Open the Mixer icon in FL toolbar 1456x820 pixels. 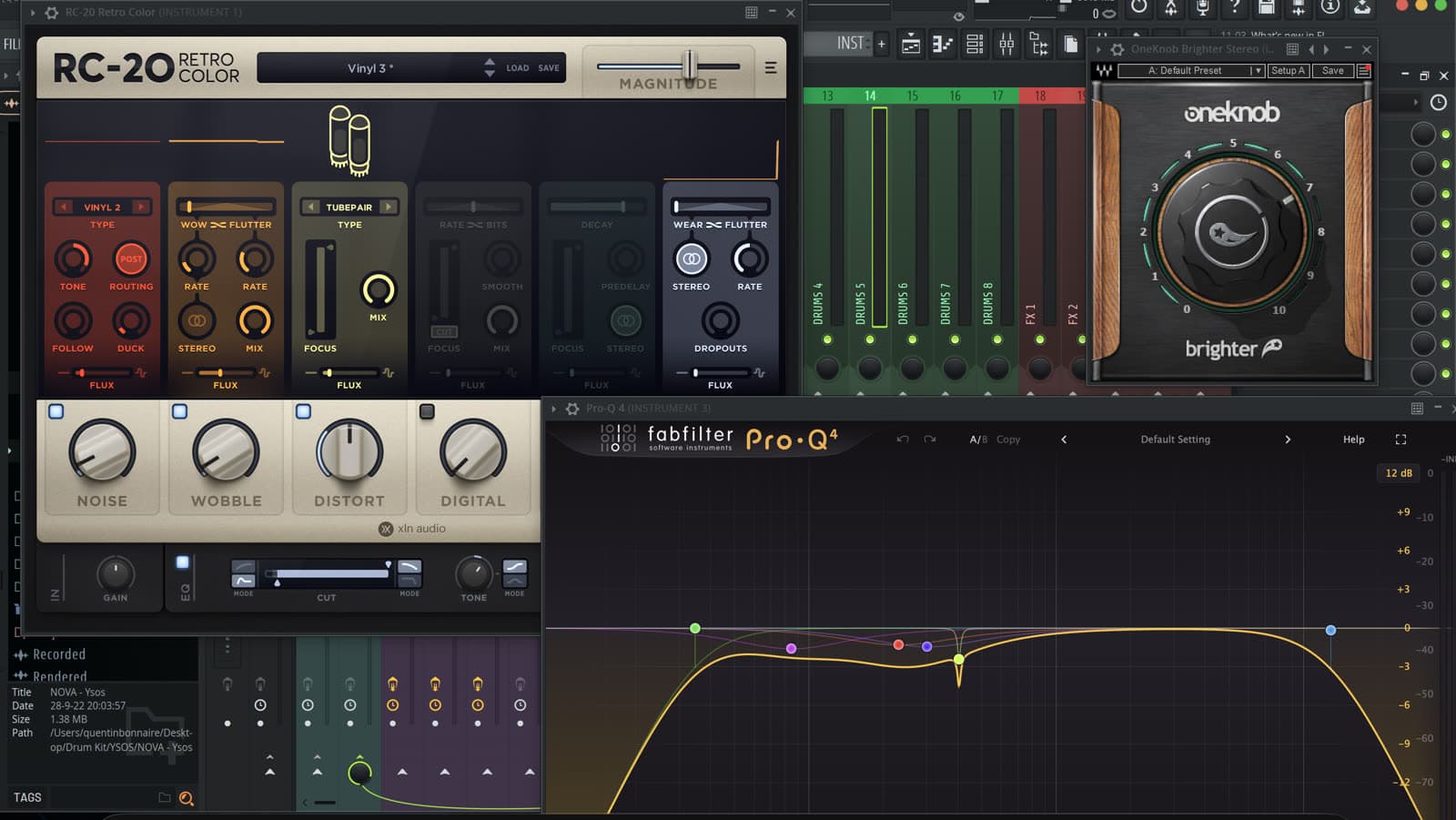tap(1006, 44)
